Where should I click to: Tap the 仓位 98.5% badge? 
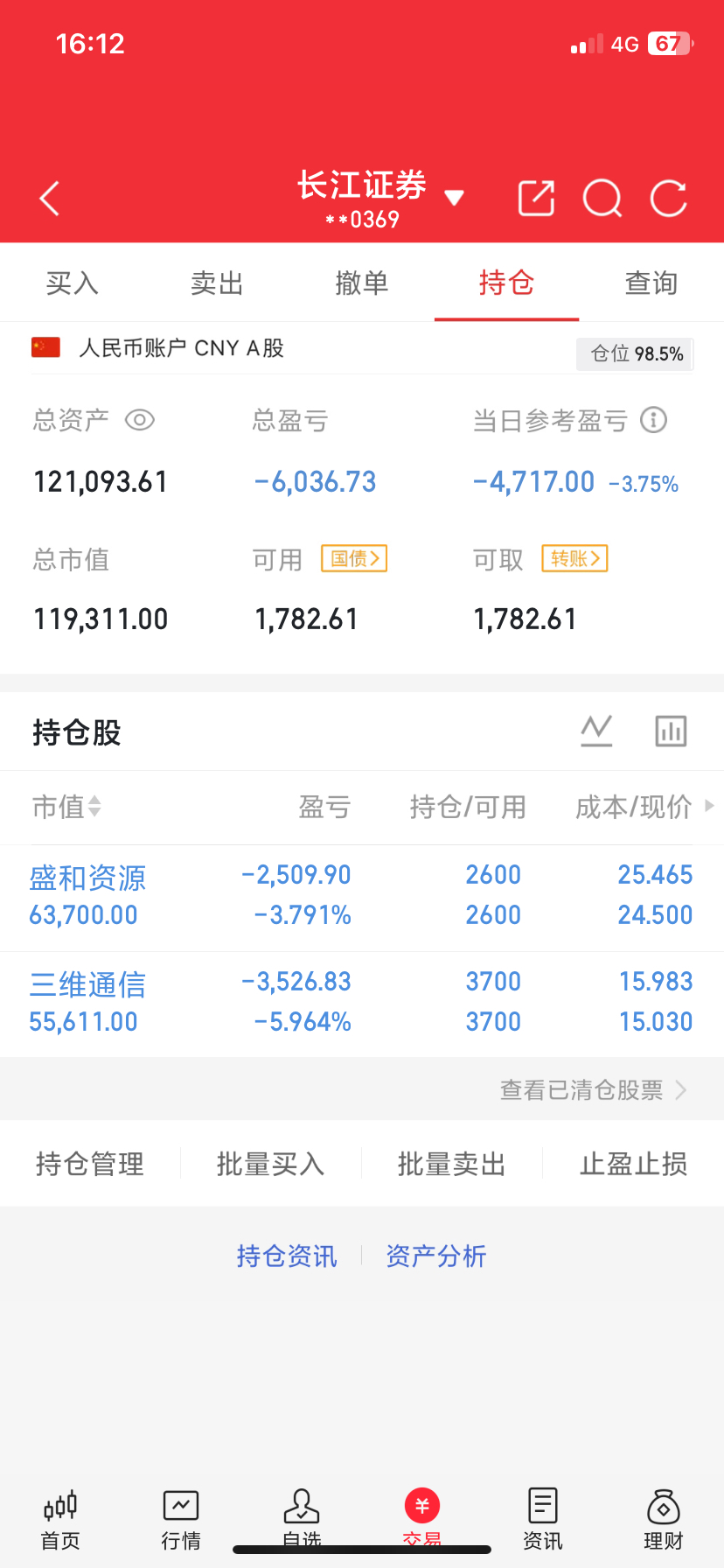click(635, 353)
